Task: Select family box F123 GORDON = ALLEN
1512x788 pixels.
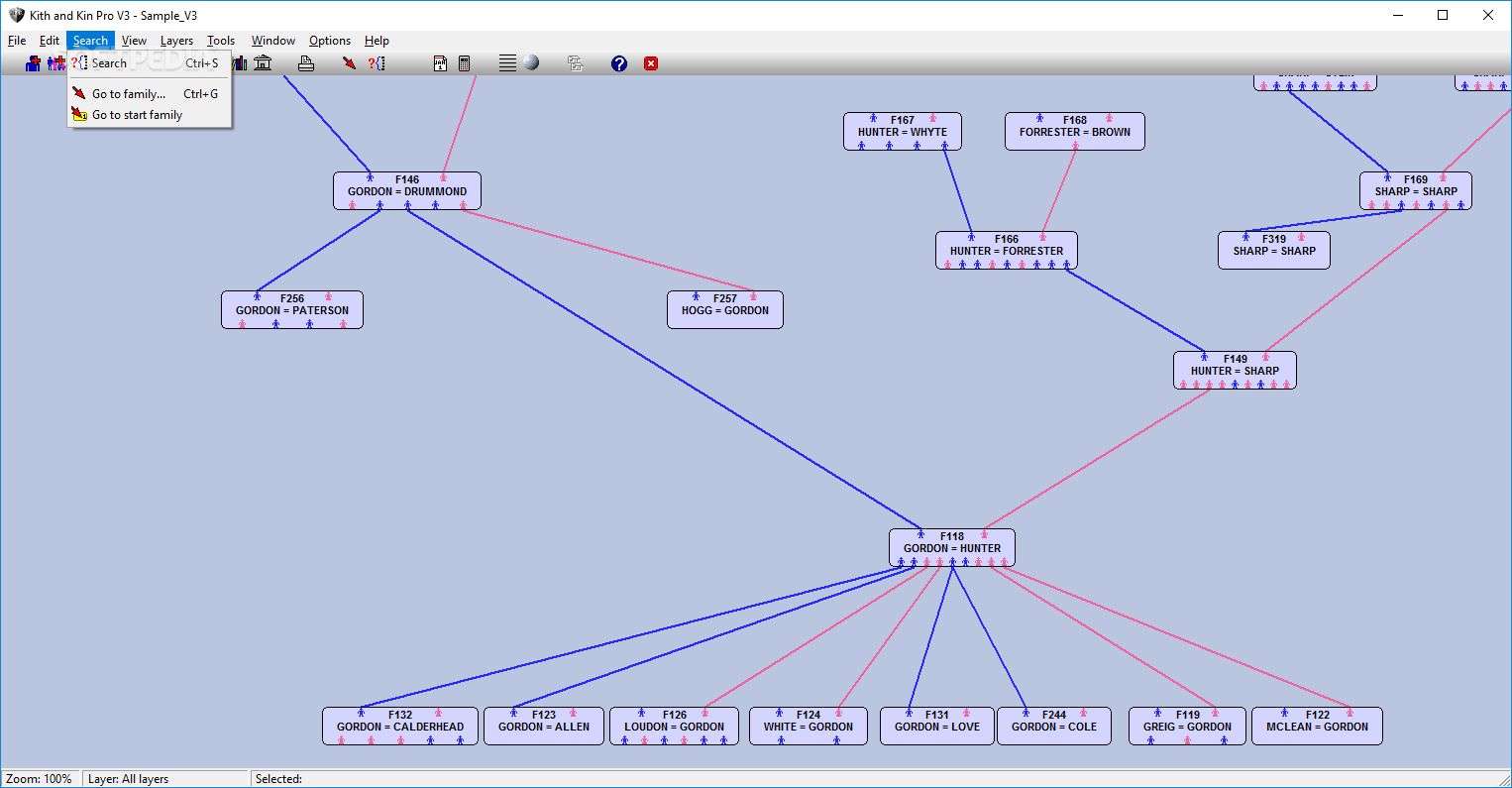Action: (x=544, y=726)
